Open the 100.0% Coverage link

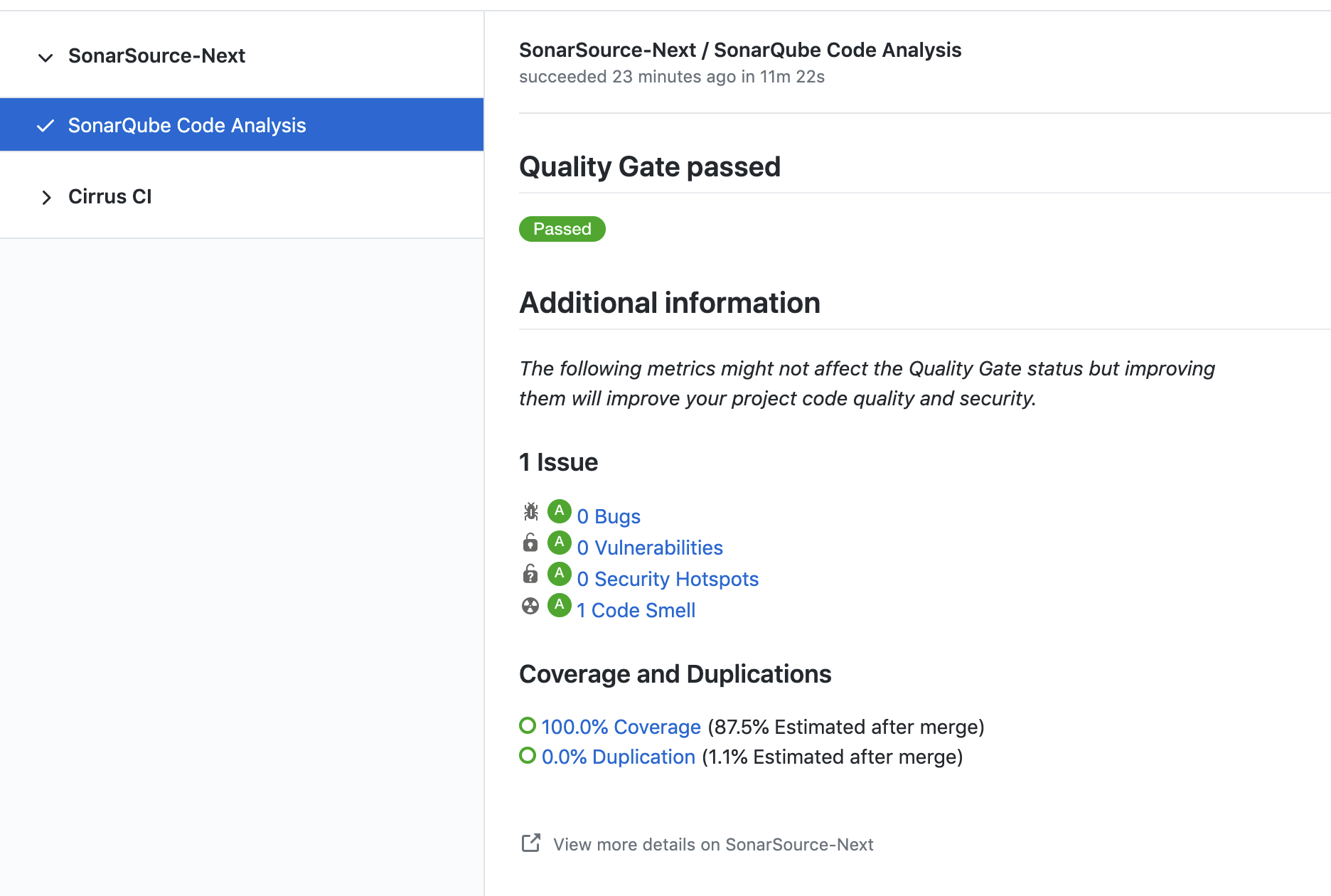pos(621,727)
